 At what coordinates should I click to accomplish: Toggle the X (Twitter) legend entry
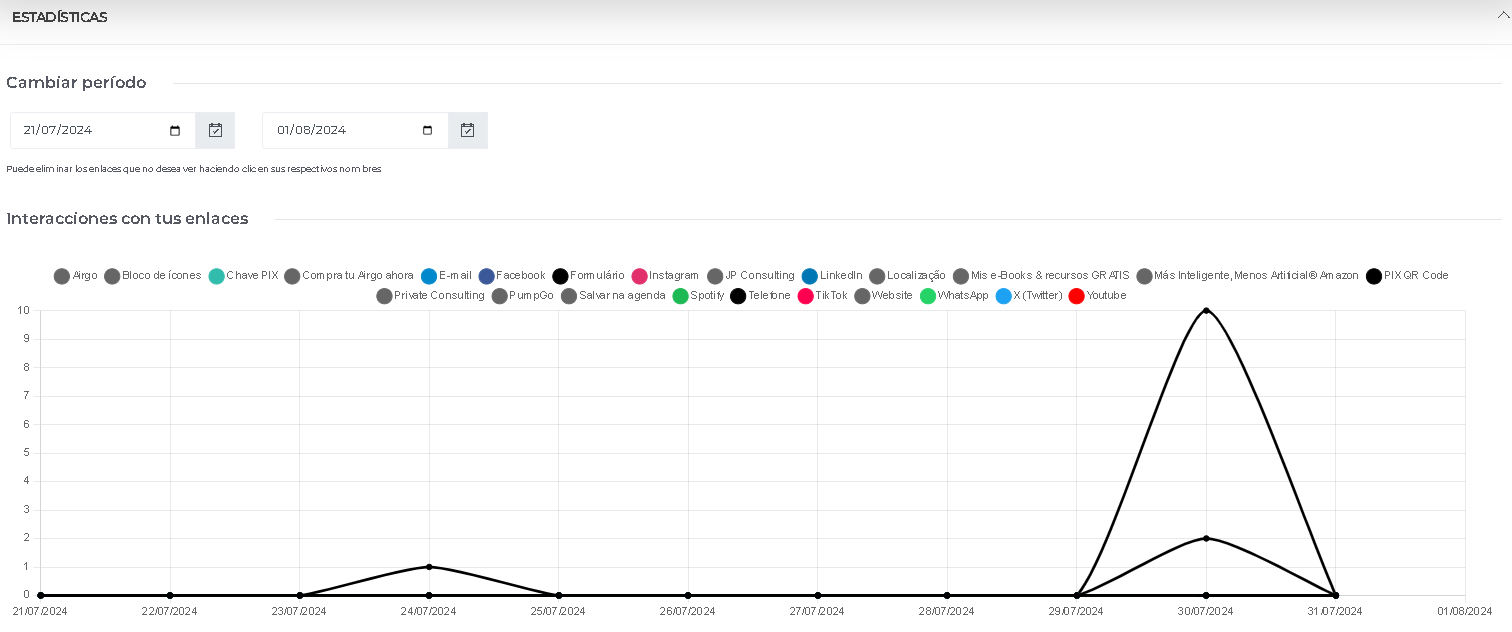(x=1029, y=296)
